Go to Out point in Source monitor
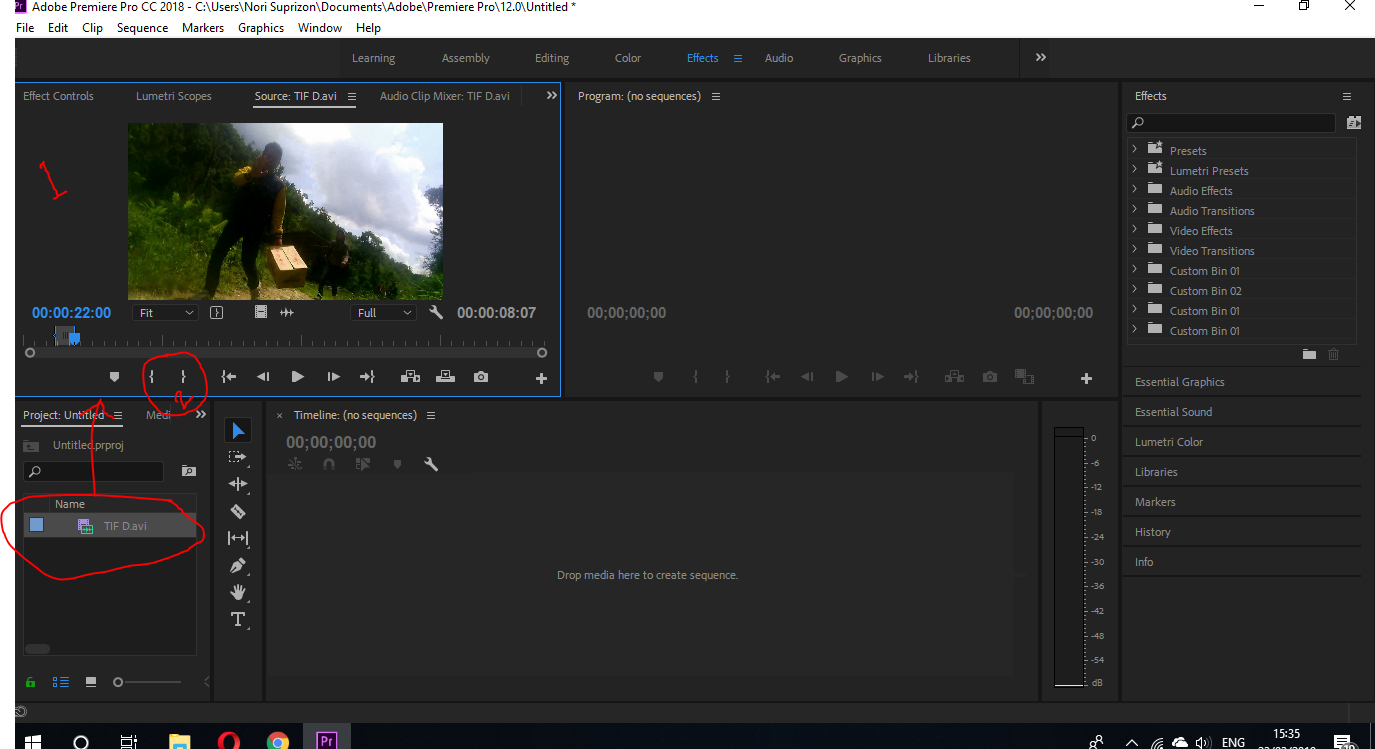The width and height of the screenshot is (1375, 749). coord(367,377)
